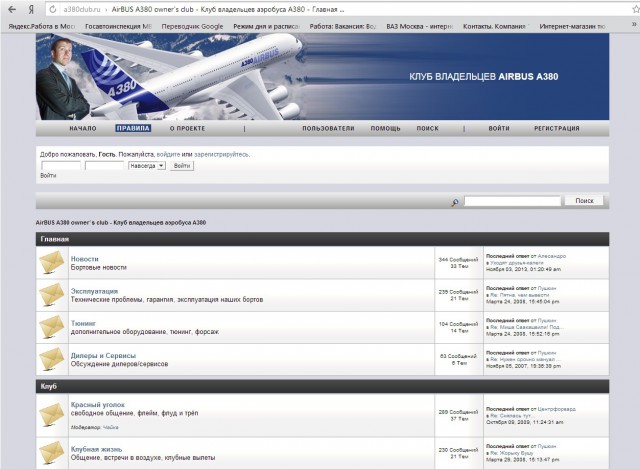Open Интернет-магазин bookmark
This screenshot has width=640, height=469.
click(572, 26)
